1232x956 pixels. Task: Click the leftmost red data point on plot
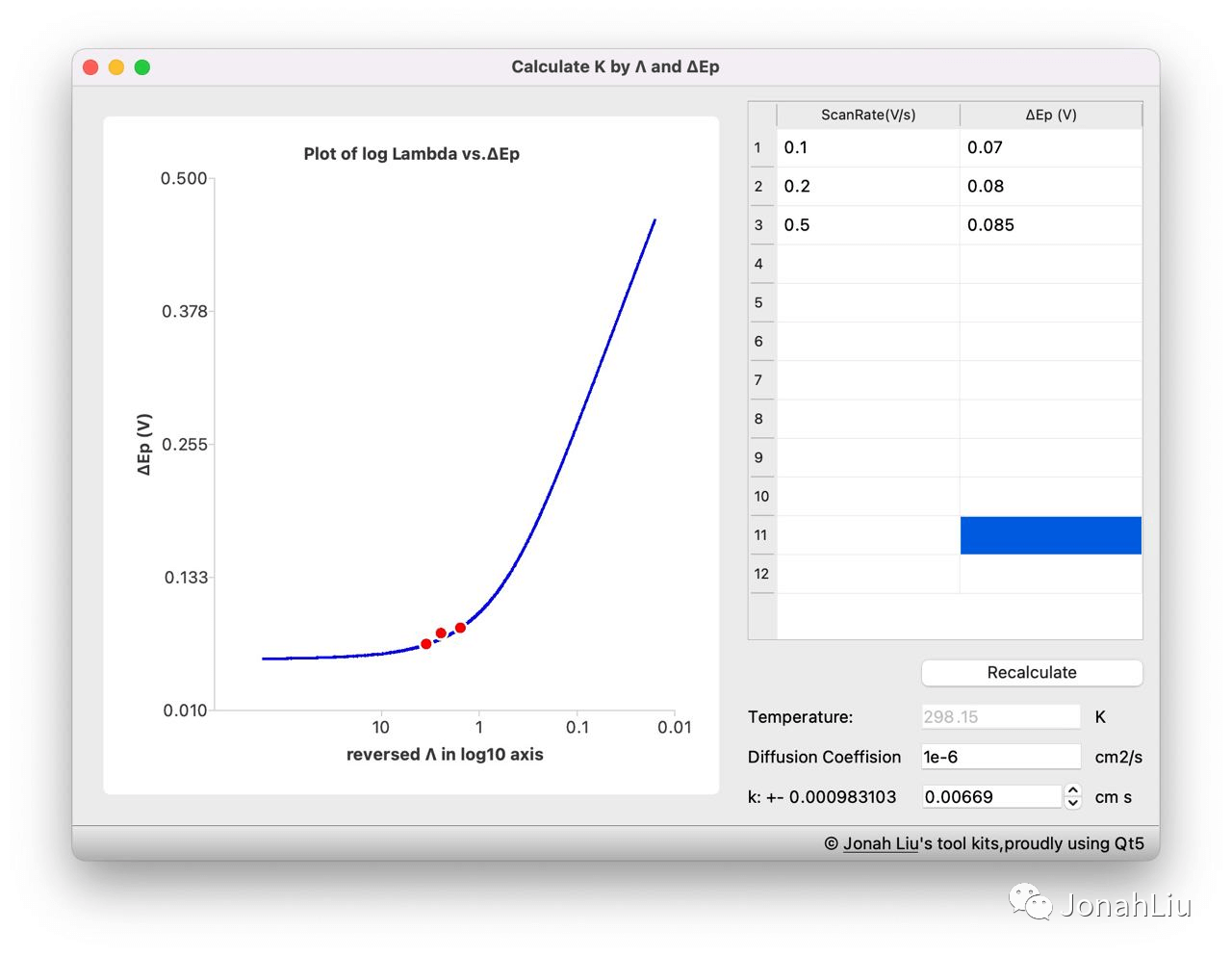click(x=426, y=644)
